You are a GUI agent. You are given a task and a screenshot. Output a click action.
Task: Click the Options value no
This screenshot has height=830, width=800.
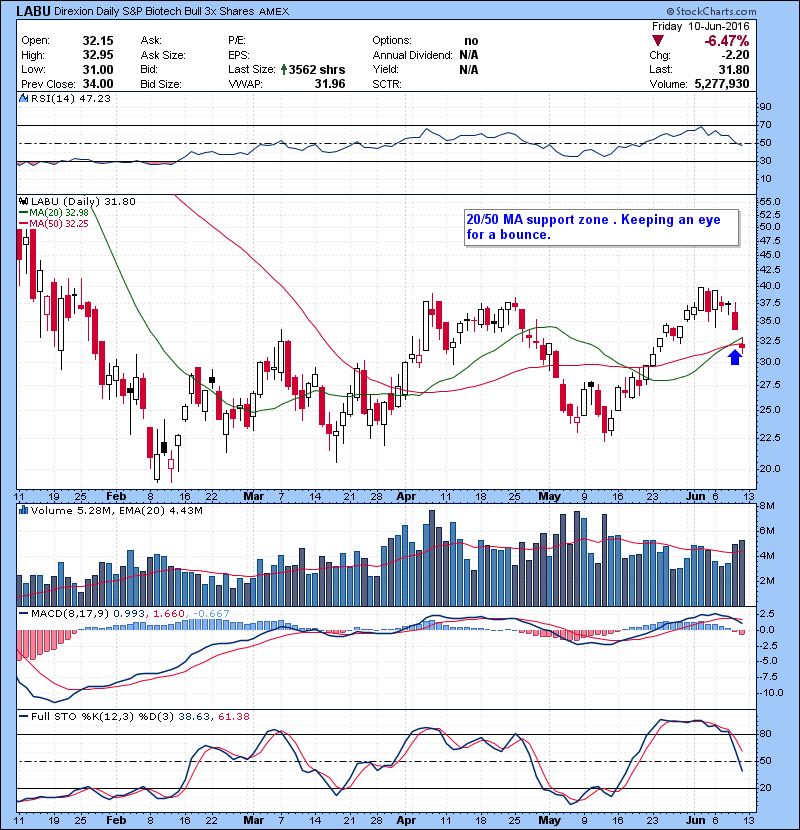471,41
